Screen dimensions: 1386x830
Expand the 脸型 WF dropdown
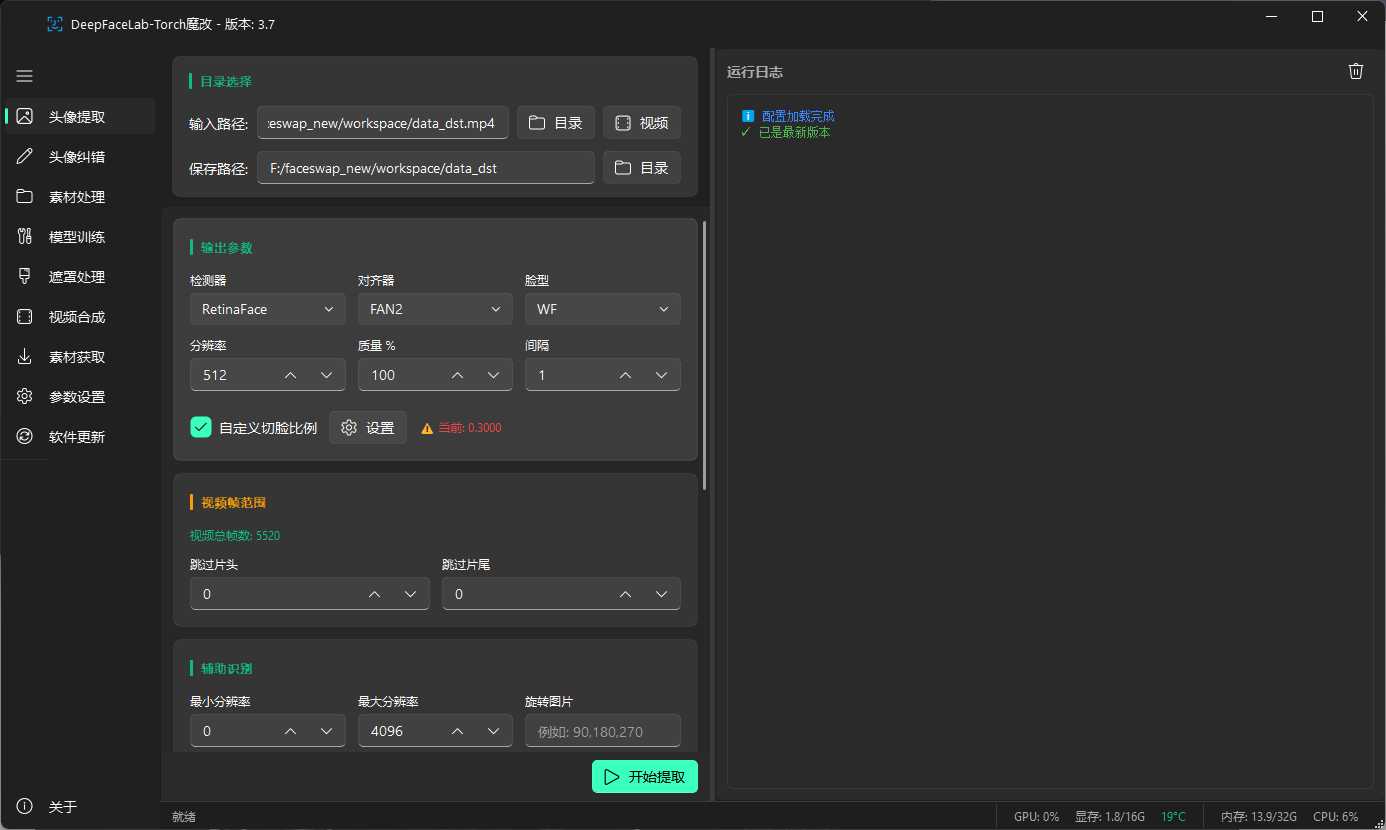[602, 309]
